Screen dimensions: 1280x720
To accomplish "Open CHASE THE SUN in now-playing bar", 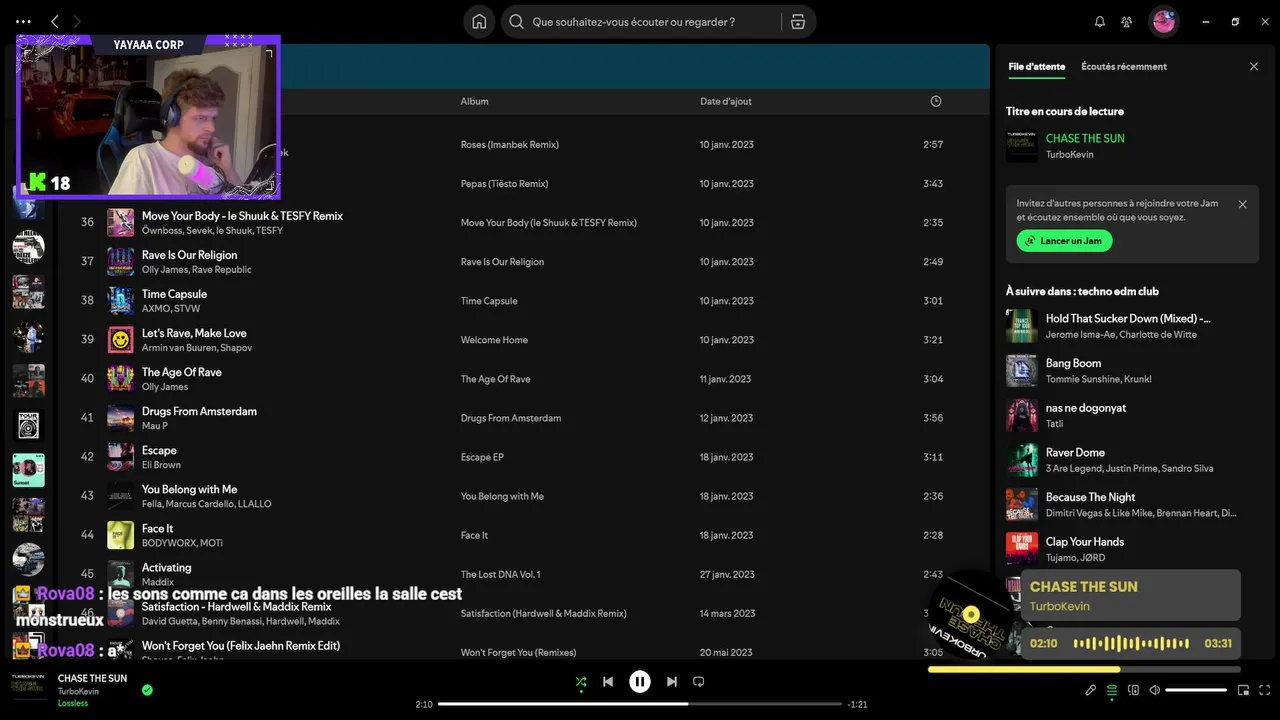I will tap(92, 678).
